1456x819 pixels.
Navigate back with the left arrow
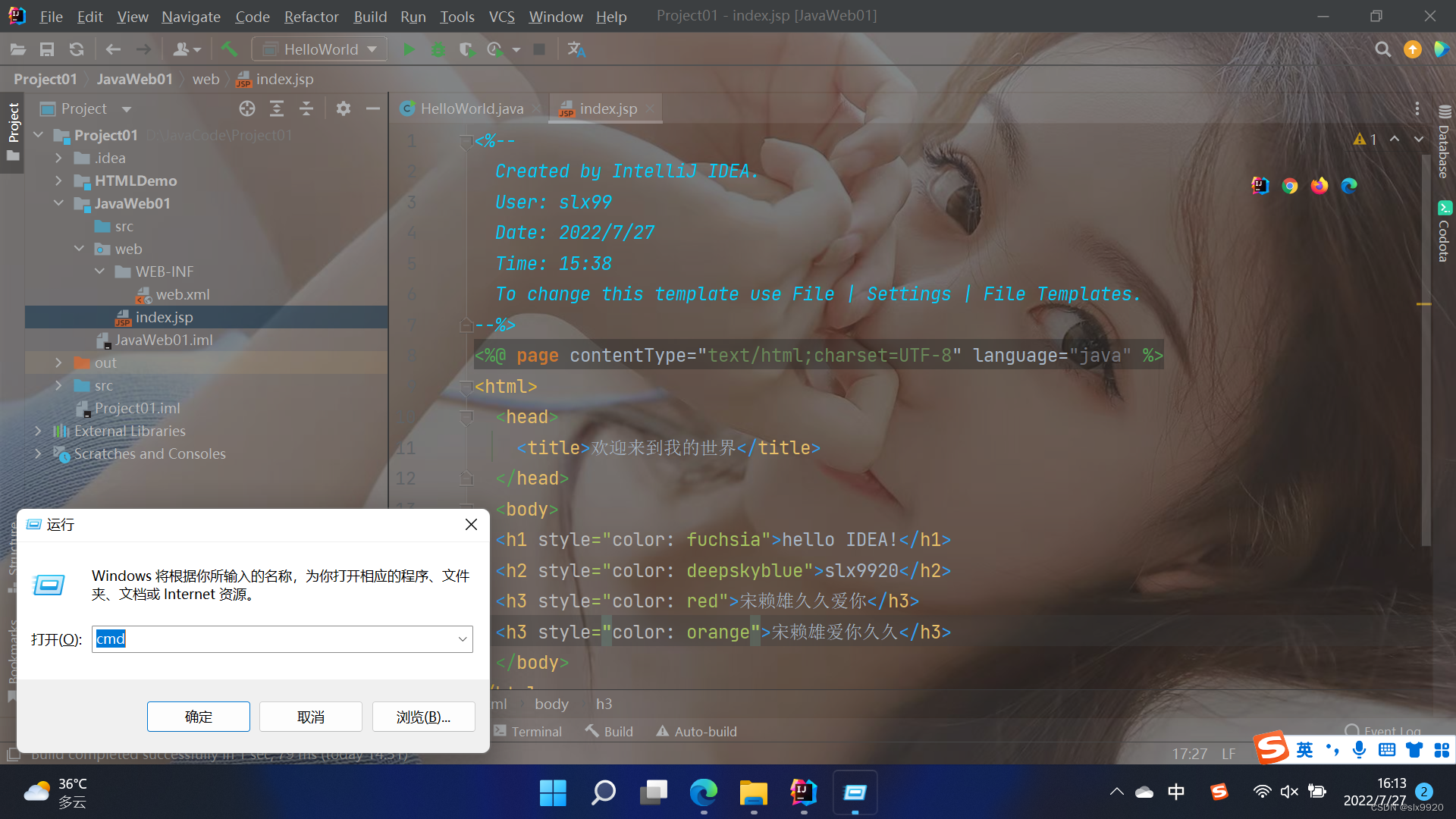113,49
